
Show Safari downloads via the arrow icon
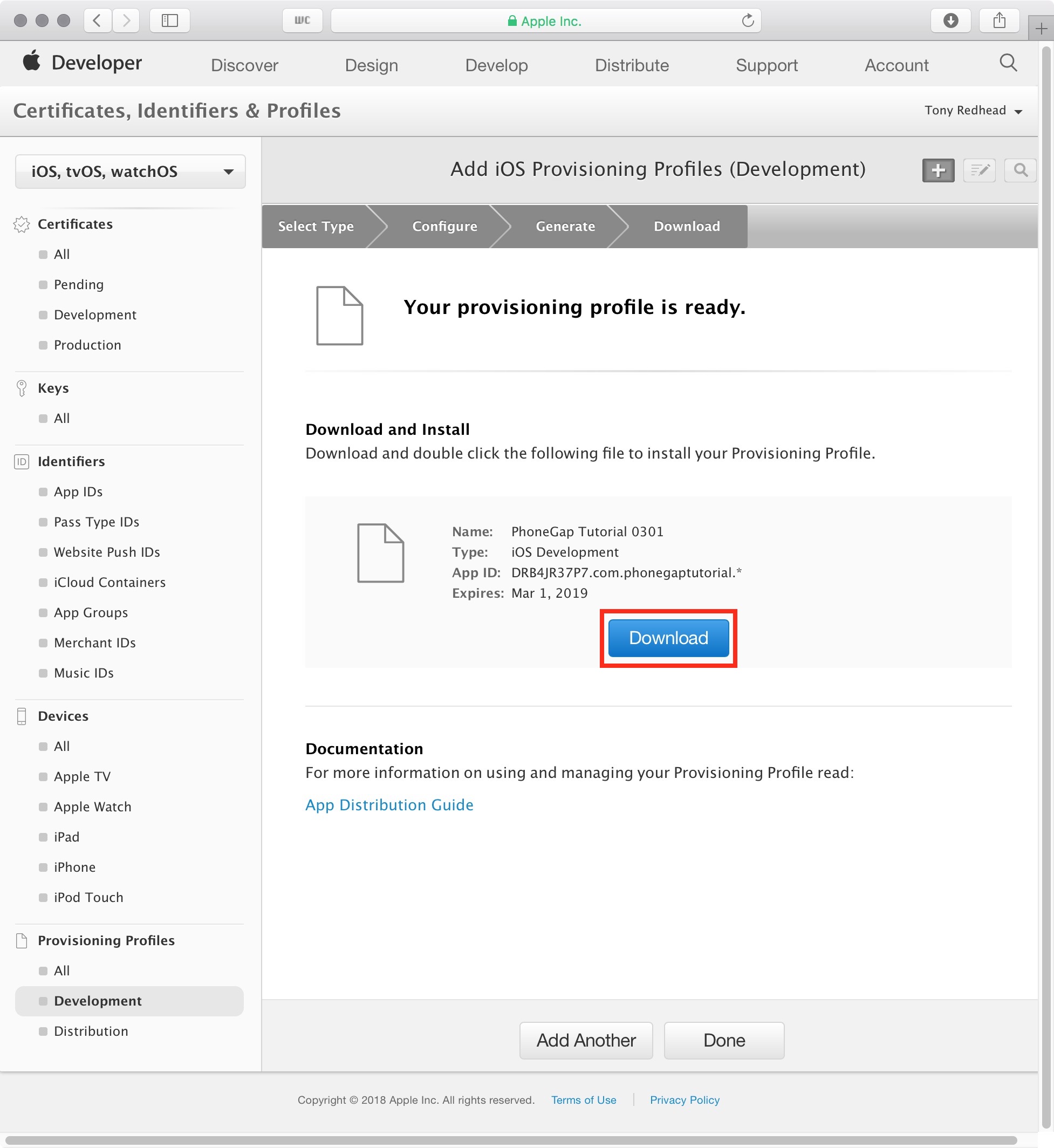click(950, 21)
